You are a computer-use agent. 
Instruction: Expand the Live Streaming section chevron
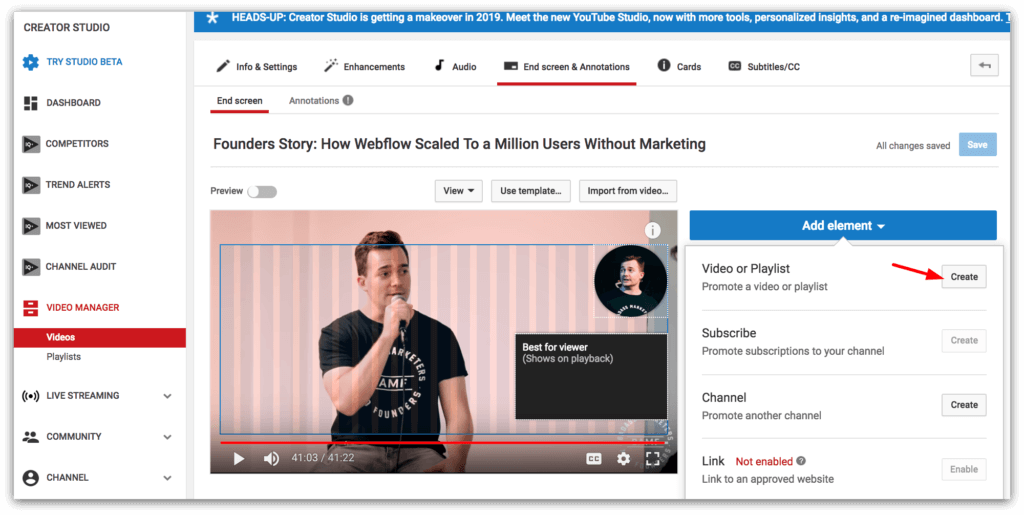pos(168,396)
